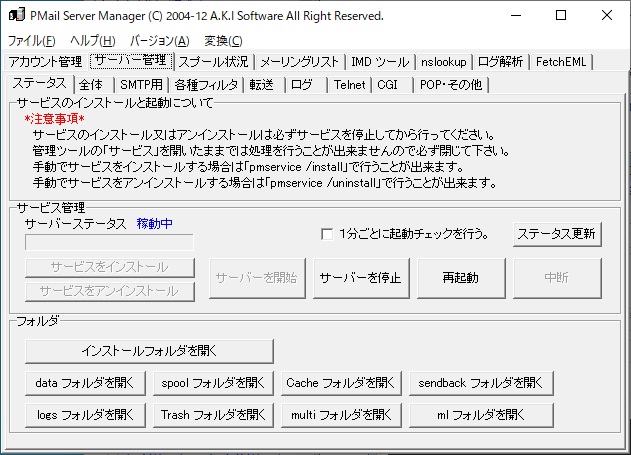The width and height of the screenshot is (631, 455).
Task: Open the SMTP用 sub-tab
Action: click(x=141, y=85)
